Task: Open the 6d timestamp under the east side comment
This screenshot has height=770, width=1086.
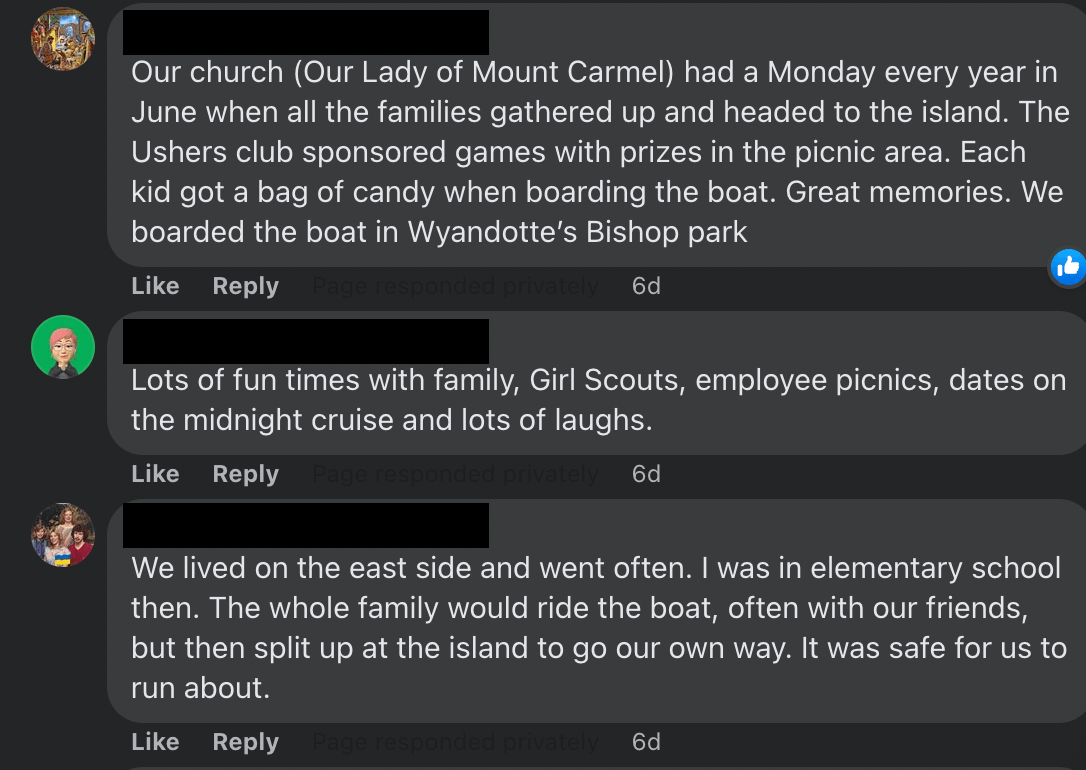Action: [x=646, y=742]
